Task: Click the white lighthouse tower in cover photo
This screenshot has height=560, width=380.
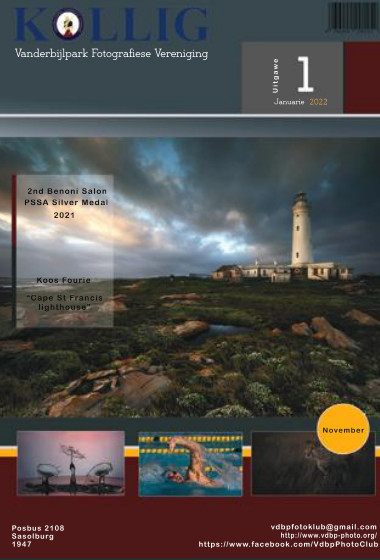Action: pyautogui.click(x=302, y=229)
